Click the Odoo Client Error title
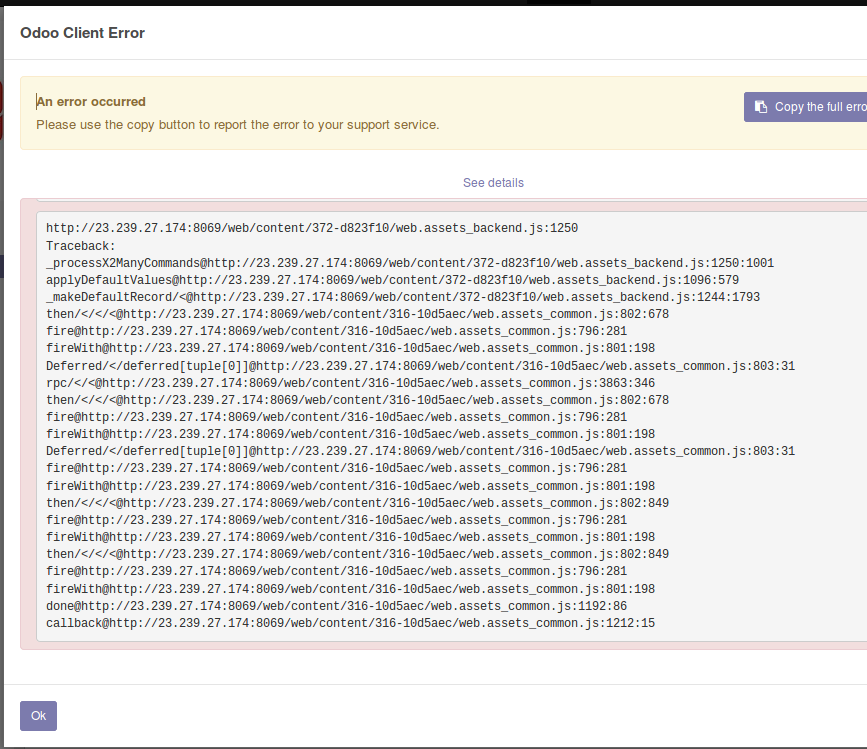Image resolution: width=867 pixels, height=749 pixels. [x=82, y=33]
